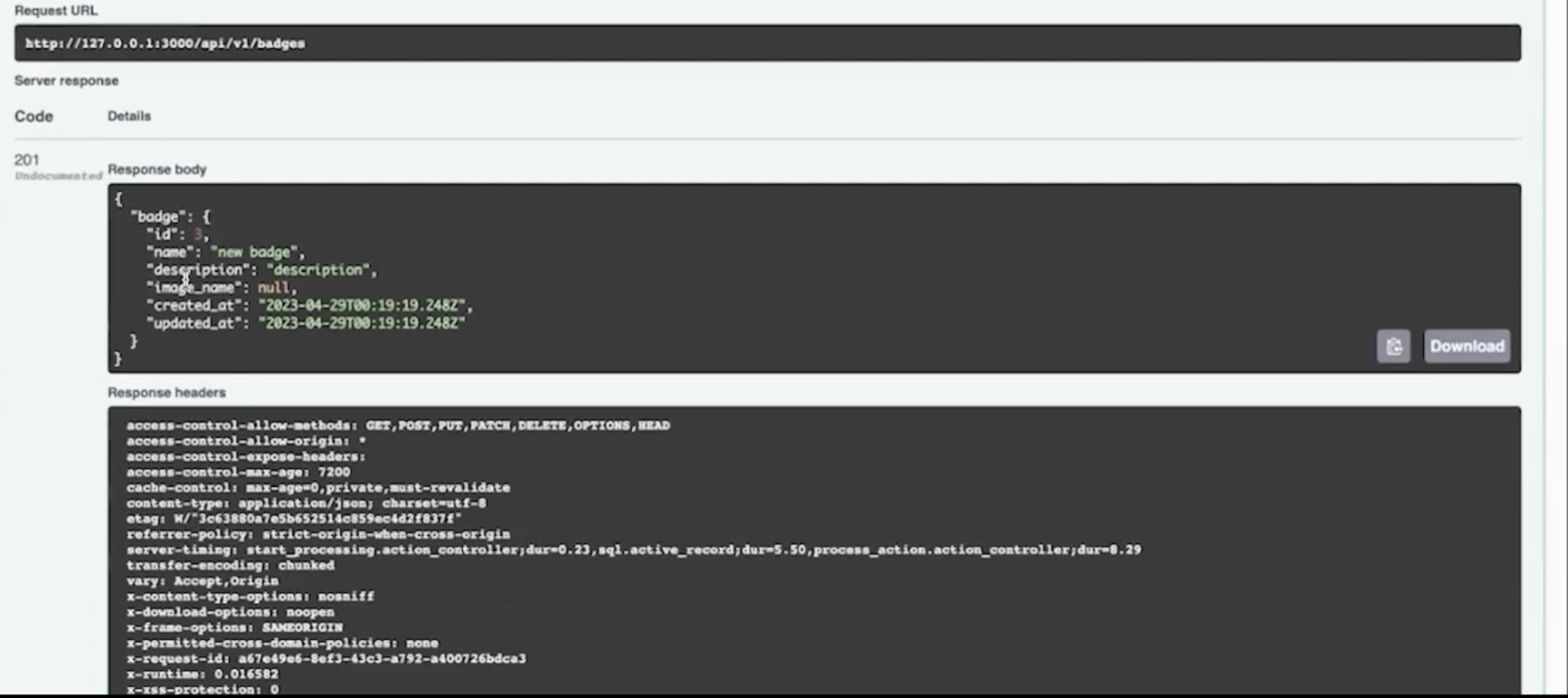The height and width of the screenshot is (698, 1568).
Task: Click the badge id value line
Action: click(178, 234)
